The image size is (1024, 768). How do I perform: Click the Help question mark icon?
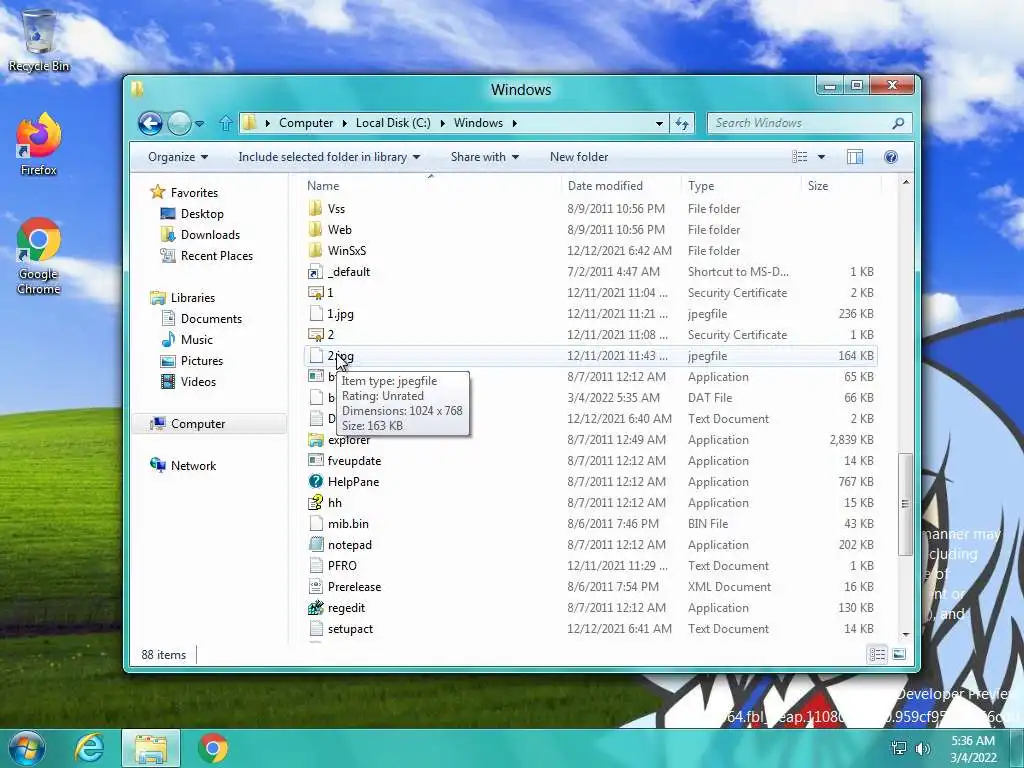click(891, 157)
